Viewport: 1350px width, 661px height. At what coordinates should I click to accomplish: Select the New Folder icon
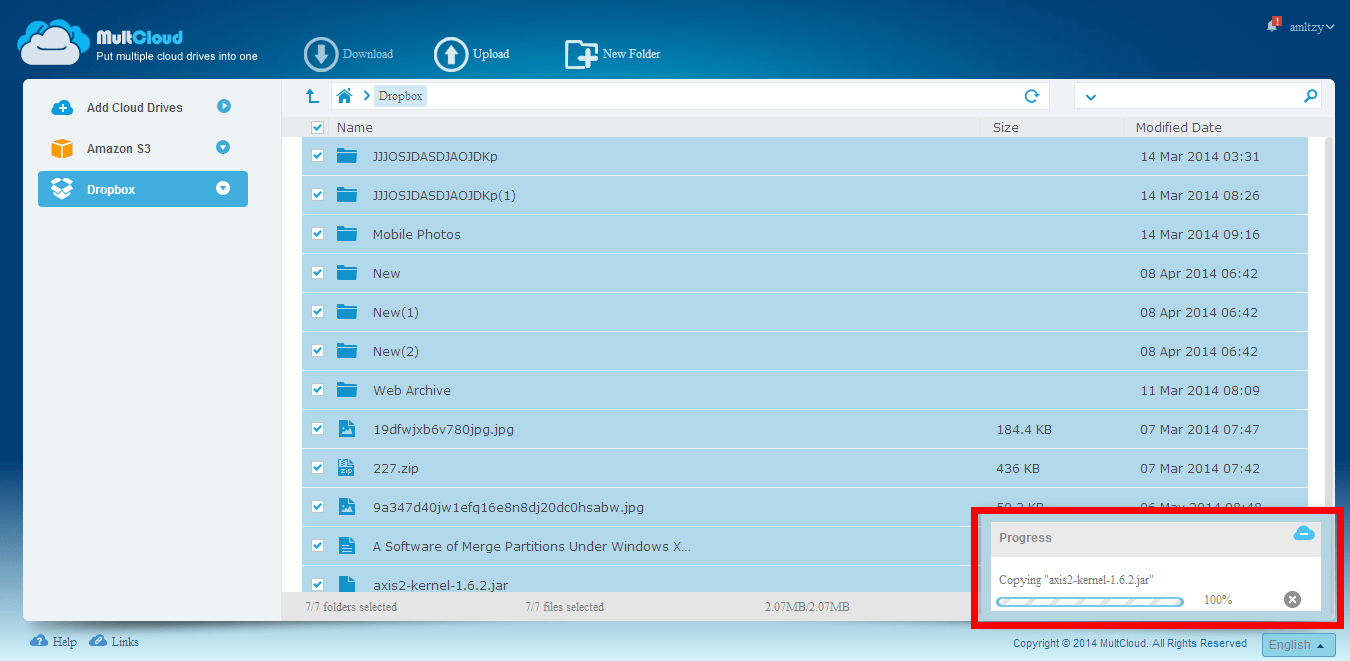[581, 54]
